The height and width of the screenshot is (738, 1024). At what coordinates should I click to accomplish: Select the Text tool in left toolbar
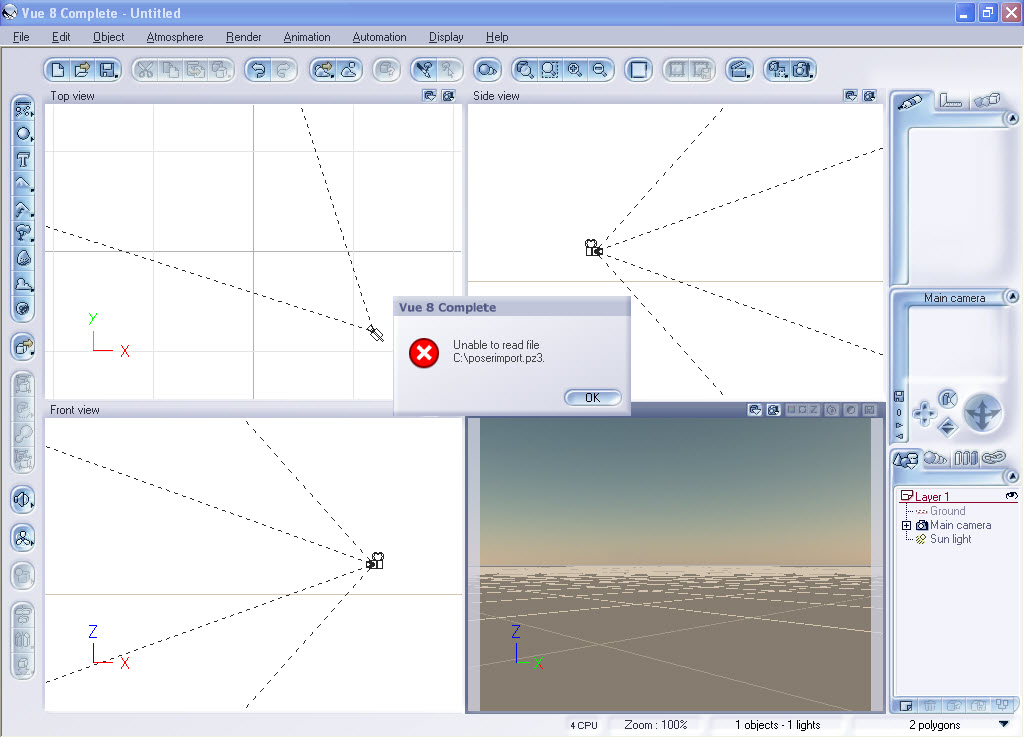pos(23,159)
